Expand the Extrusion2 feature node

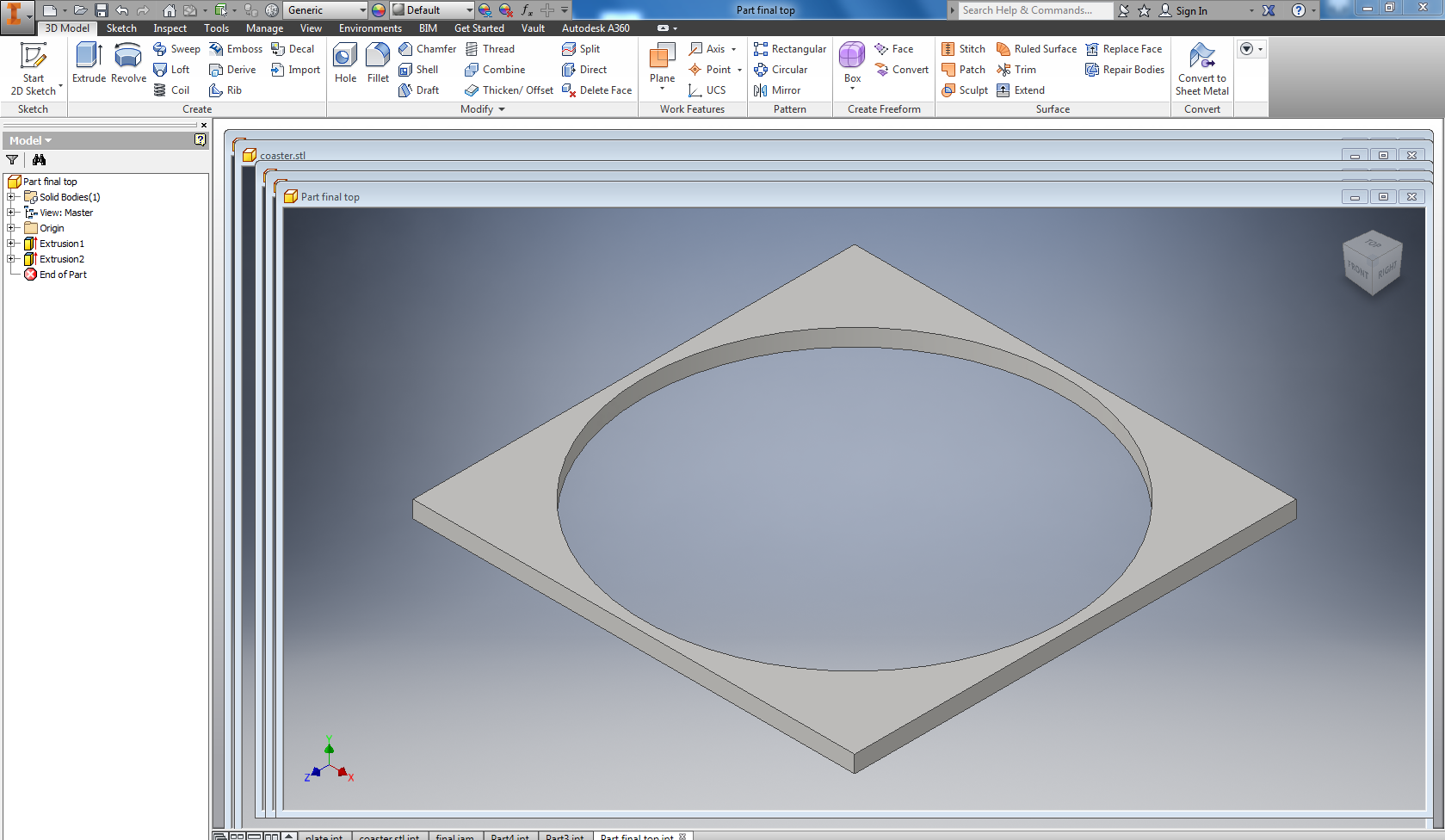(11, 259)
